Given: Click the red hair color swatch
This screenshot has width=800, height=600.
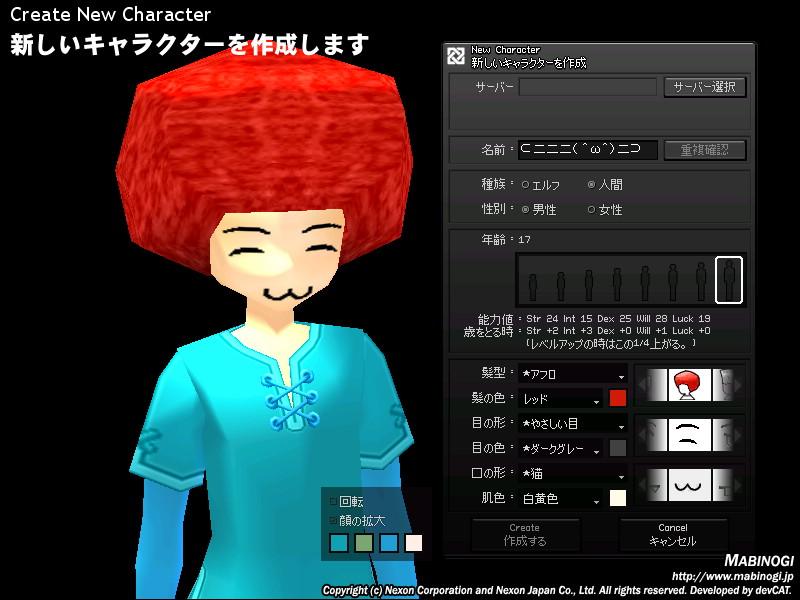Looking at the screenshot, I should (x=618, y=398).
